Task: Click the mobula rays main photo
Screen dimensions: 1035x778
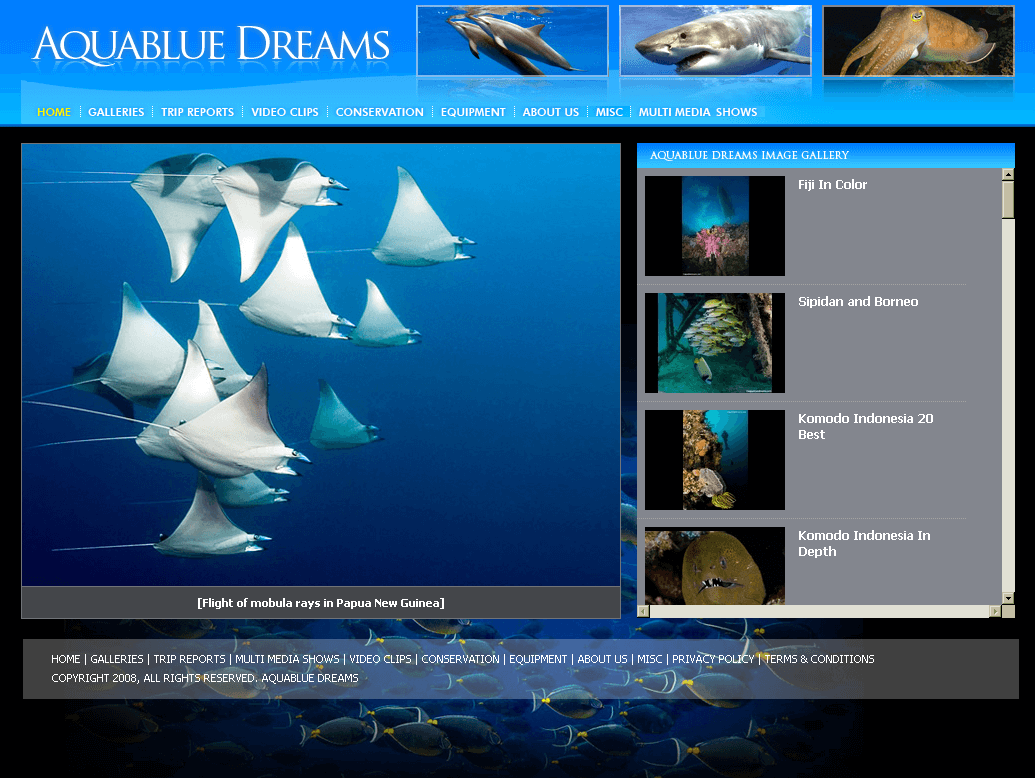Action: [x=321, y=365]
